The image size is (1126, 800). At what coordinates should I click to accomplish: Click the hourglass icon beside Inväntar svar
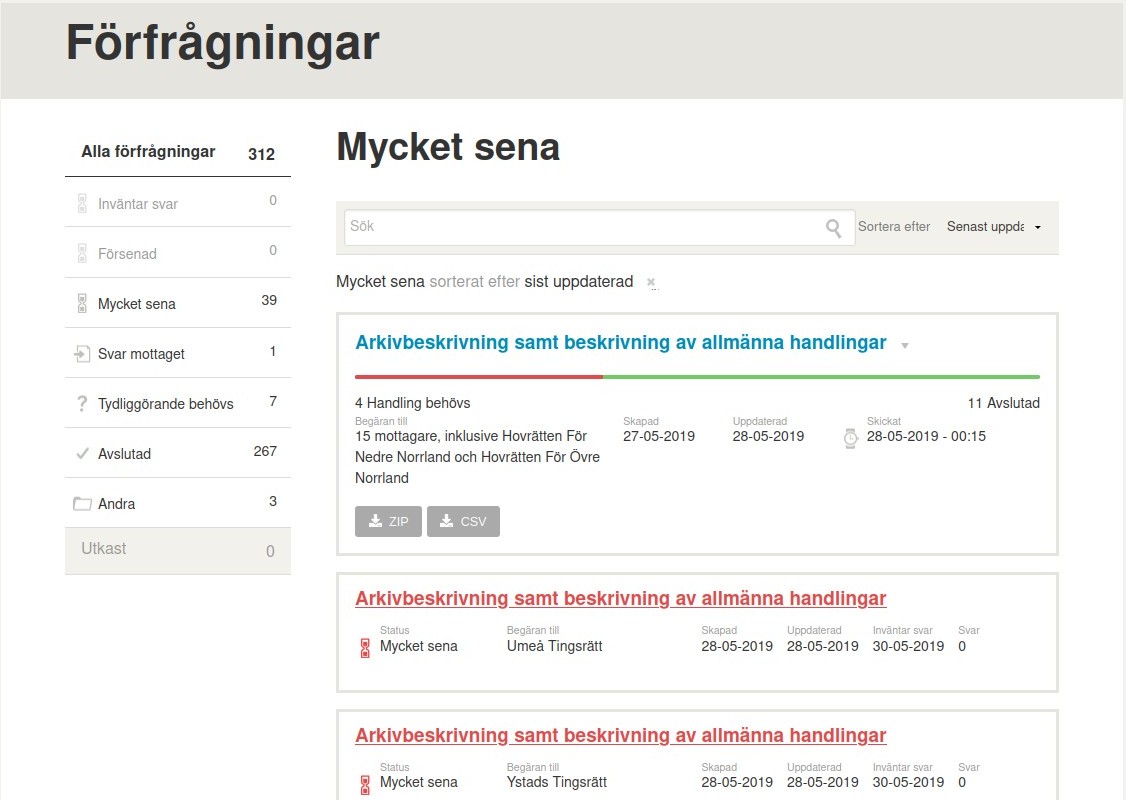coord(82,203)
